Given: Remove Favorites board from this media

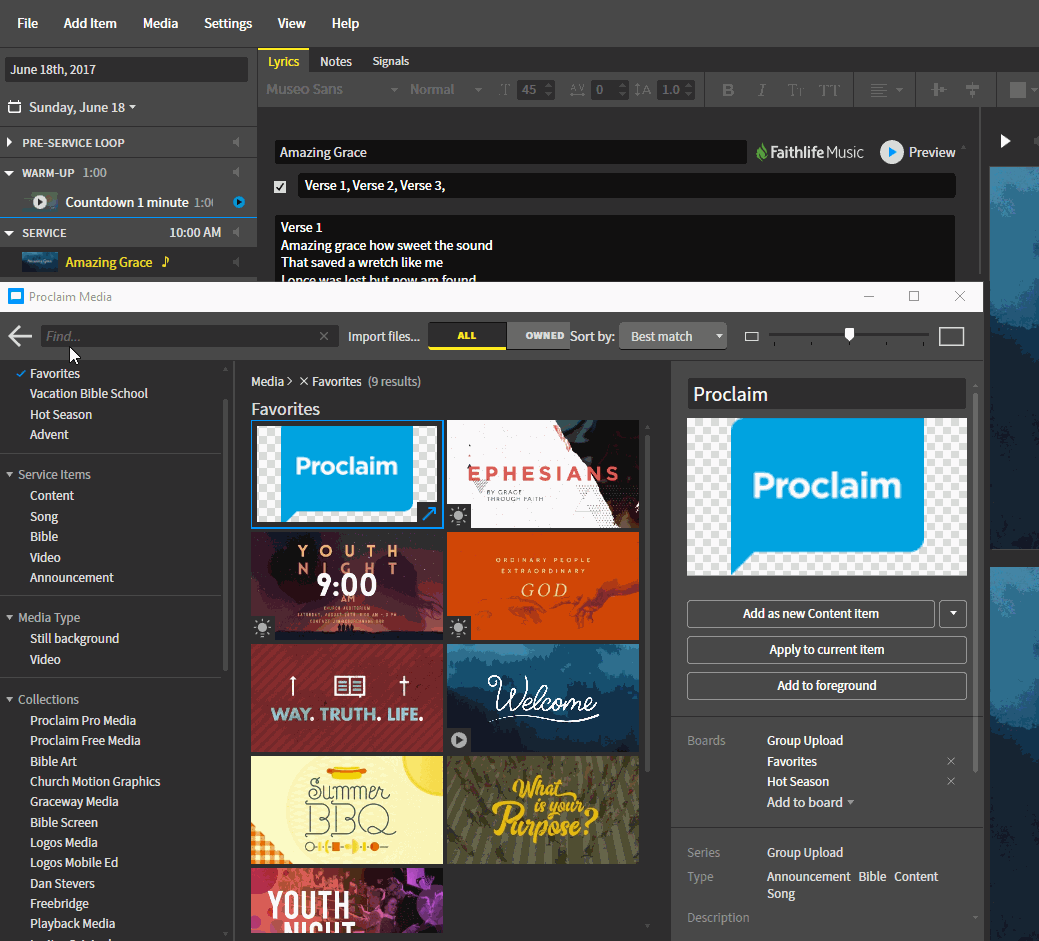Looking at the screenshot, I should 951,761.
